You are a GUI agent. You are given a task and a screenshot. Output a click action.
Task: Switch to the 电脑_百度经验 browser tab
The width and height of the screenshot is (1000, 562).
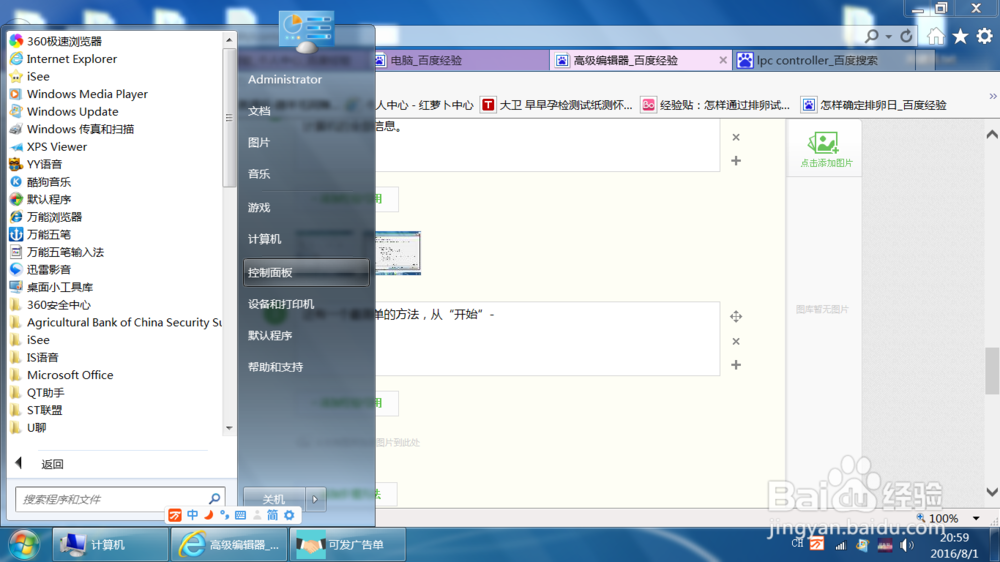[461, 61]
